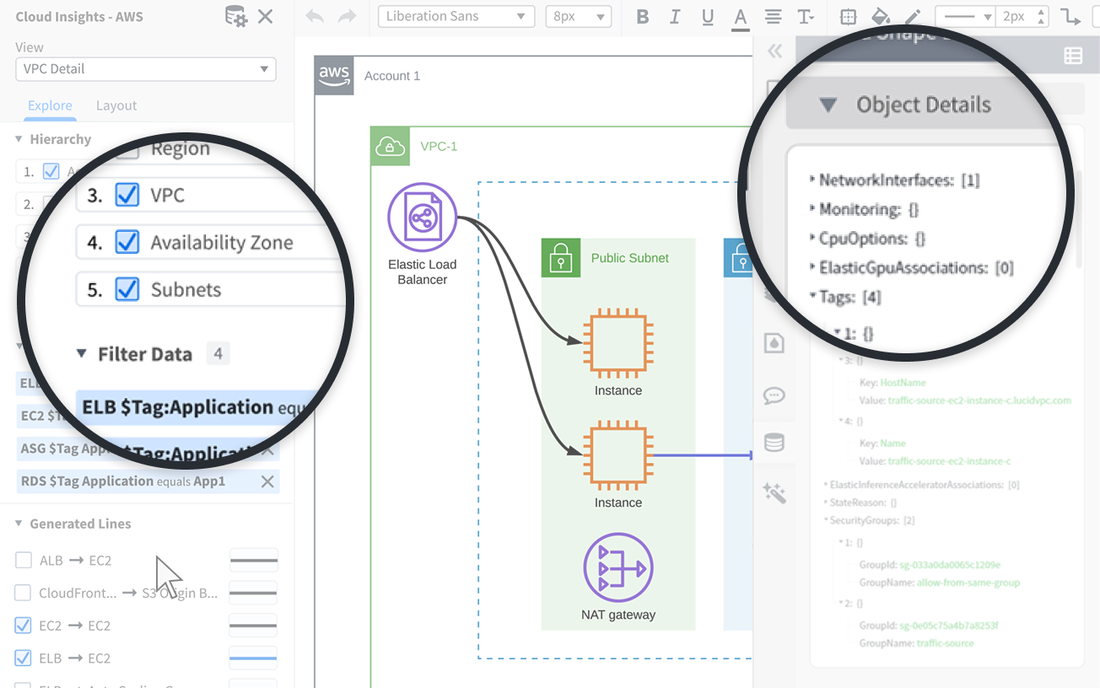Click the Redo arrow in the toolbar
This screenshot has height=688, width=1100.
(x=347, y=16)
